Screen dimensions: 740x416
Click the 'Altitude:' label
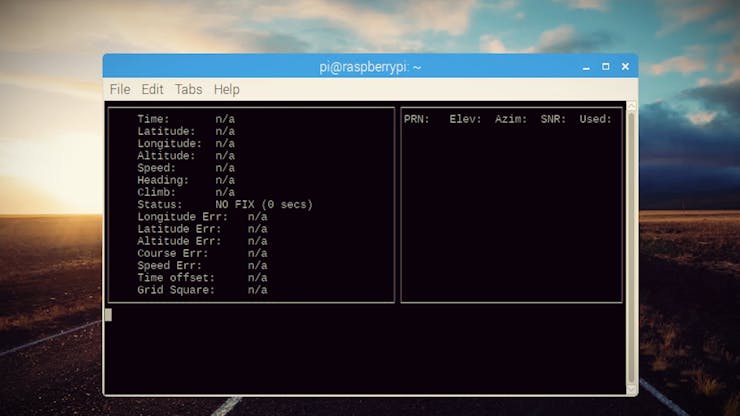[166, 156]
